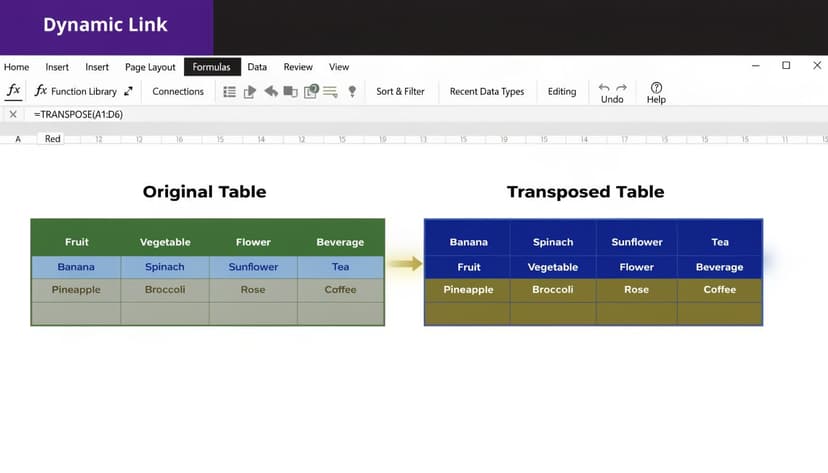This screenshot has width=828, height=473.
Task: Click Coffee cell in Original Table
Action: (x=340, y=290)
